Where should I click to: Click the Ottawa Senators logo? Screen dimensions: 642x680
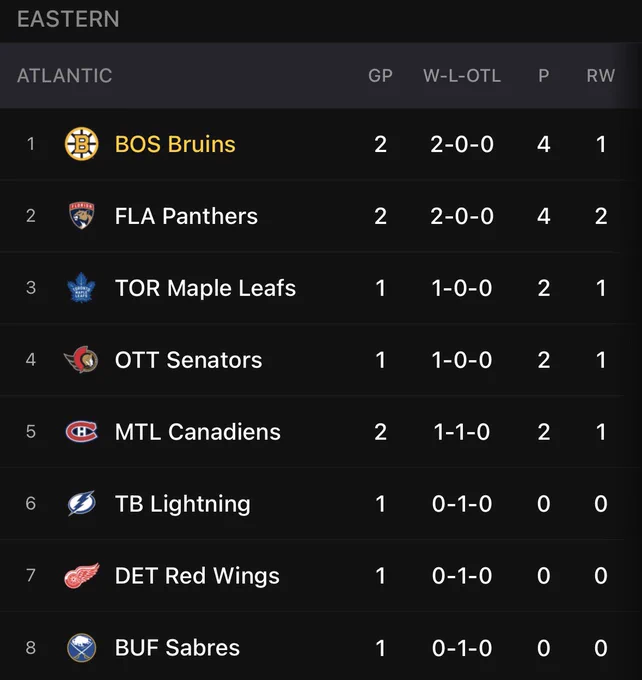(x=81, y=360)
